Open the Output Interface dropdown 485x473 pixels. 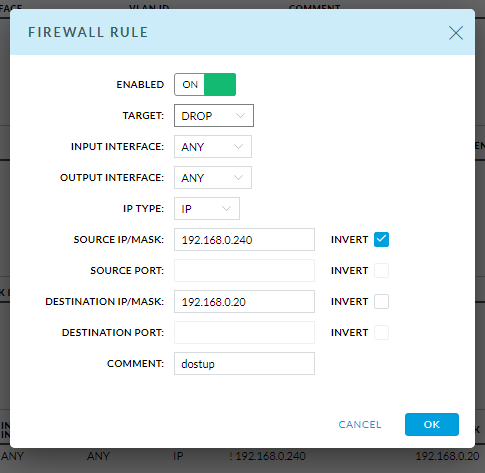pos(213,177)
